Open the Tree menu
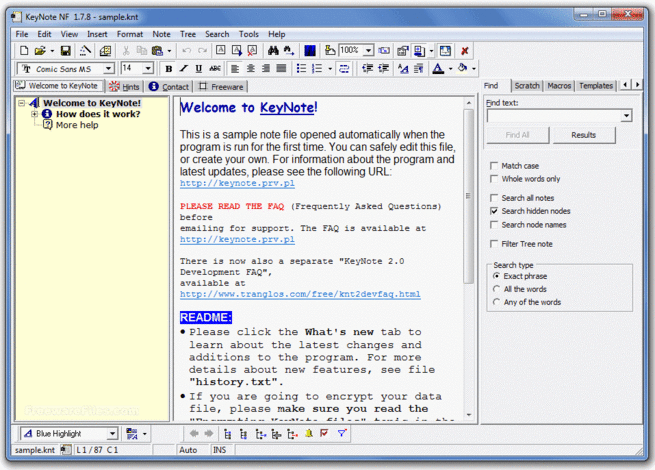Image resolution: width=655 pixels, height=470 pixels. 188,34
